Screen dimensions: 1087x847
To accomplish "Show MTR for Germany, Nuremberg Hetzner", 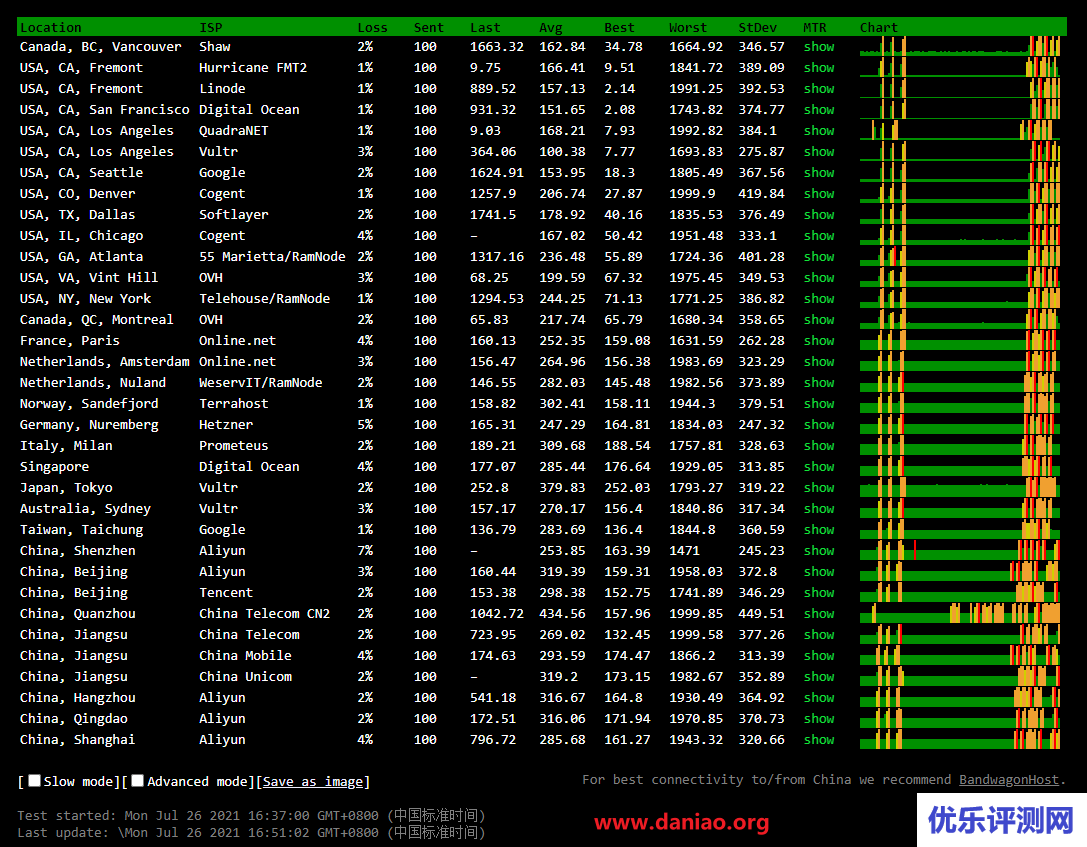I will tap(818, 425).
